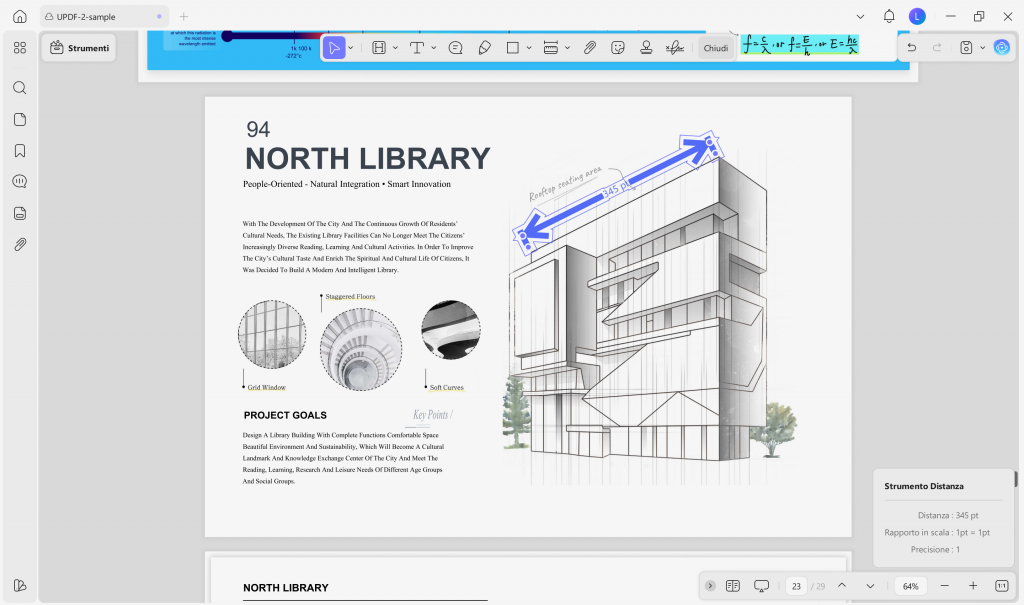Open the page panel icon in sidebar

click(x=20, y=120)
